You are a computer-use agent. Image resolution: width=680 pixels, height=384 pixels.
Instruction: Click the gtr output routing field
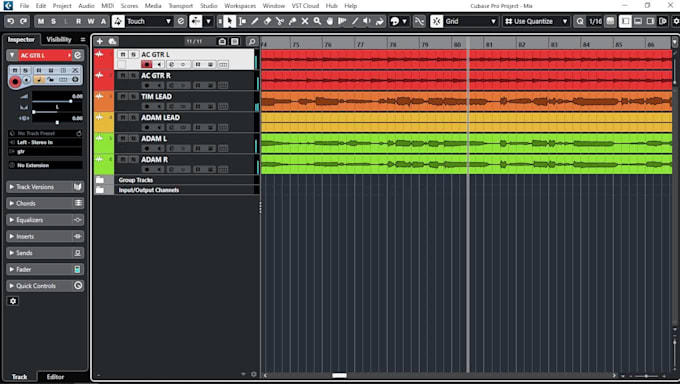click(x=45, y=151)
